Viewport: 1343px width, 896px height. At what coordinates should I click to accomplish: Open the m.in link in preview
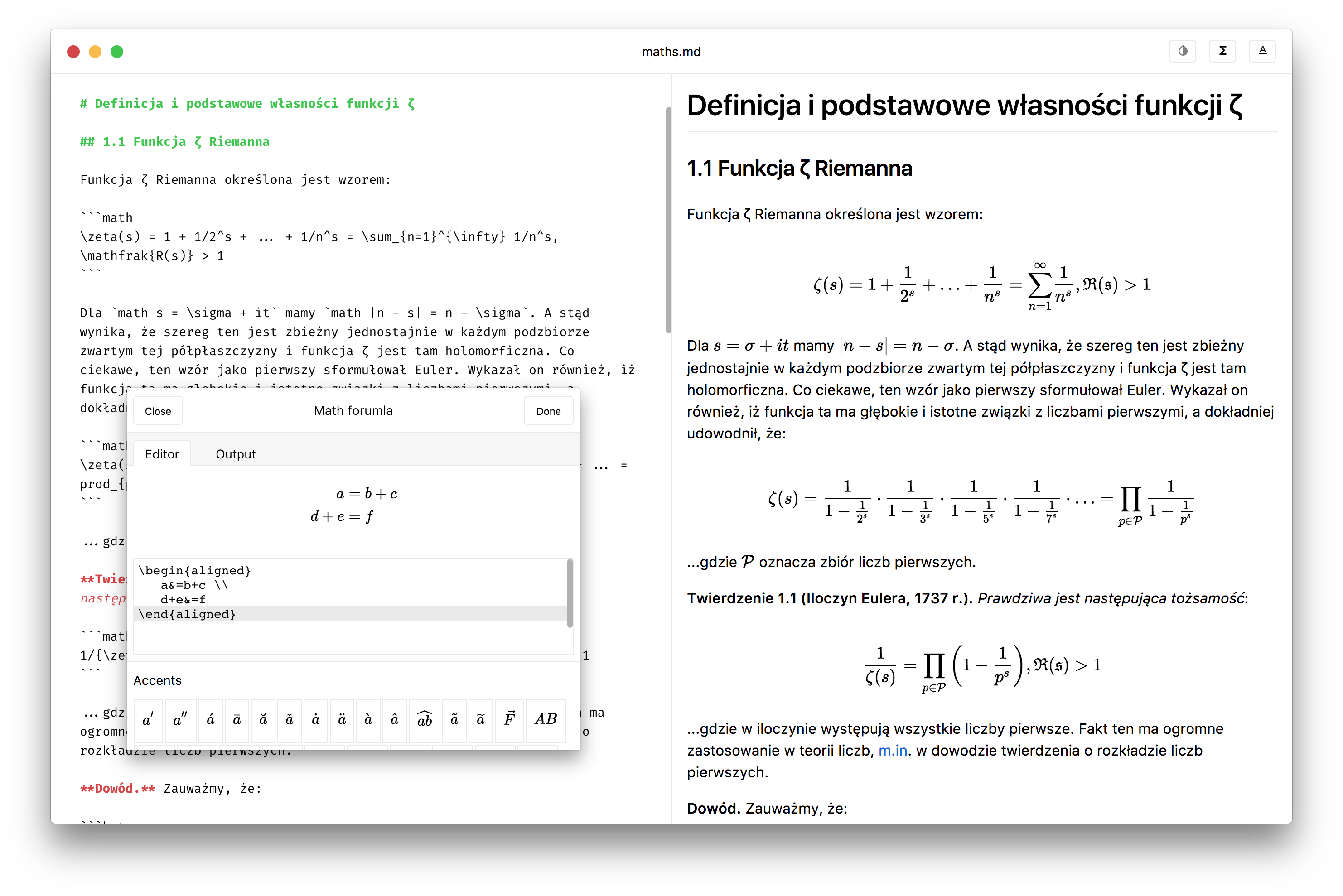tap(893, 751)
